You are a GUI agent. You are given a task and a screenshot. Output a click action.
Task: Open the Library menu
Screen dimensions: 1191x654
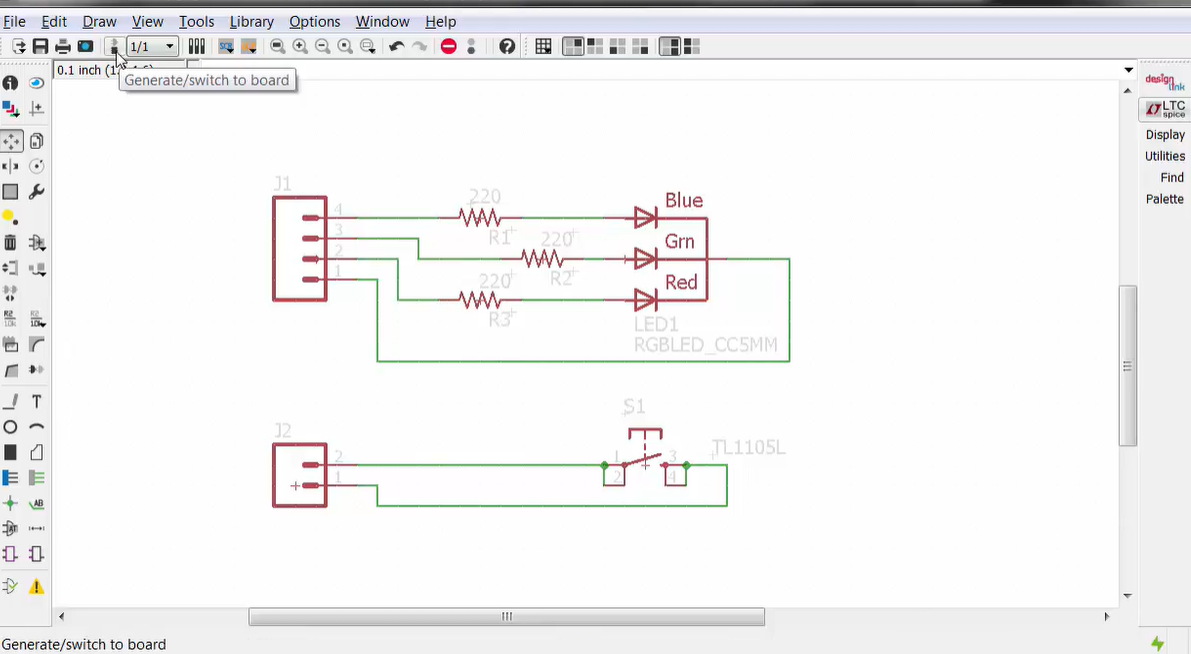point(251,21)
